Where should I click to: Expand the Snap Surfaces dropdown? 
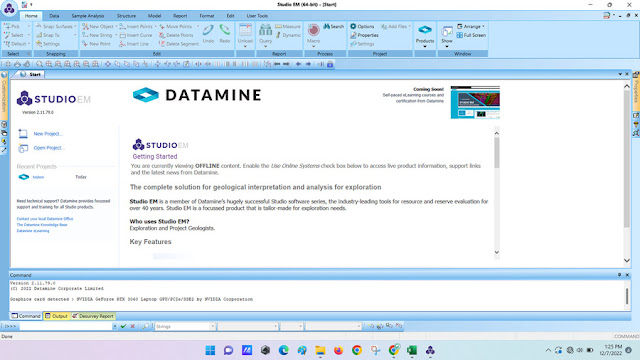point(75,27)
